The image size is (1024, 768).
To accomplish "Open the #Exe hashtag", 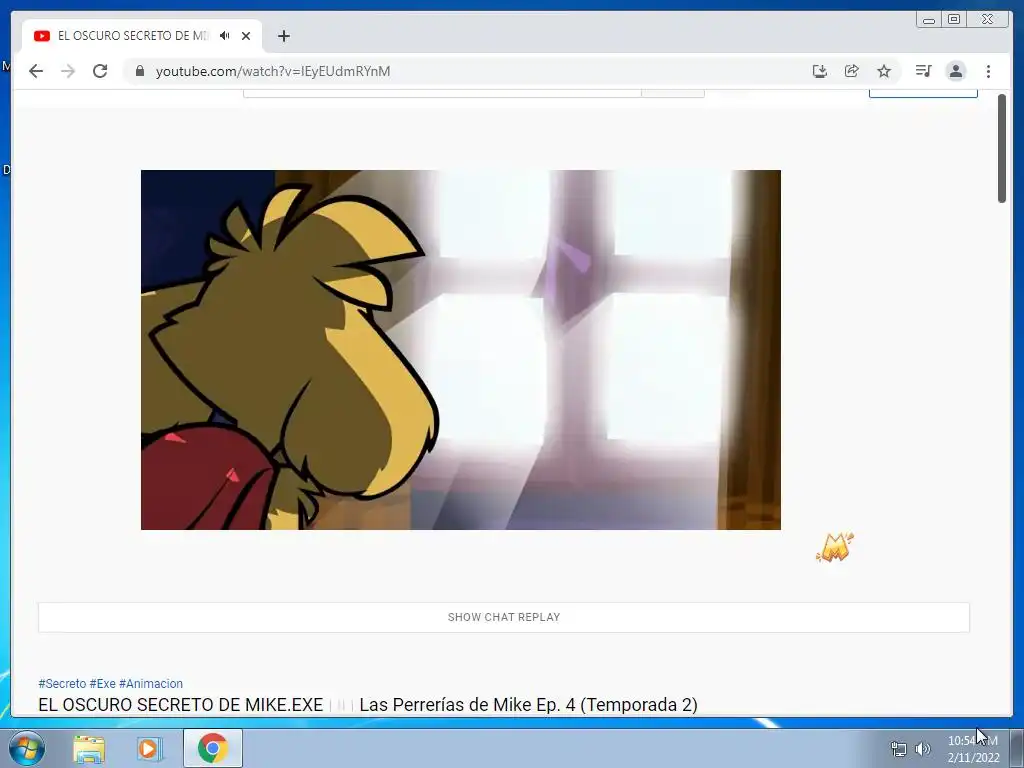I will (103, 684).
